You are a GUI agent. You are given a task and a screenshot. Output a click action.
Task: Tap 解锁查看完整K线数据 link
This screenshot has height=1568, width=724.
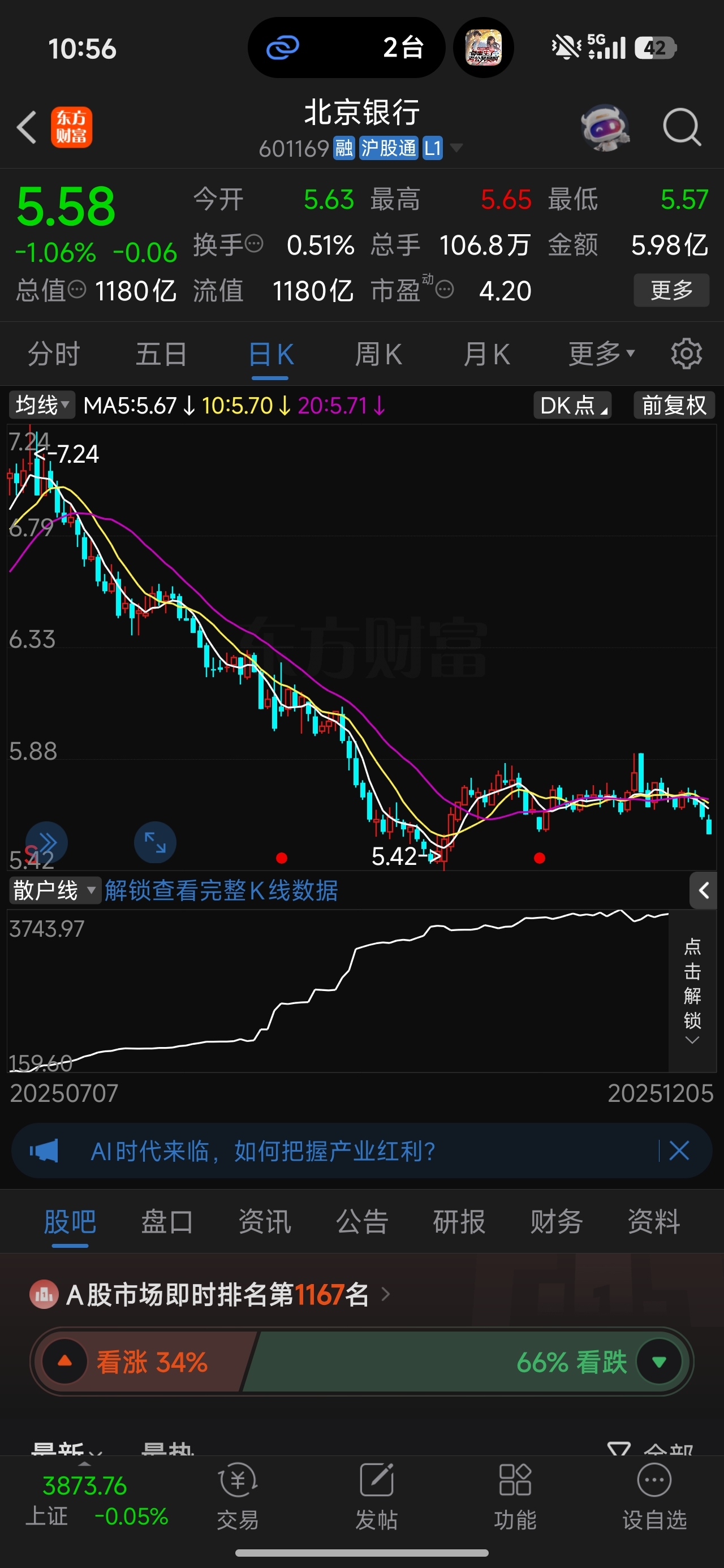click(221, 890)
